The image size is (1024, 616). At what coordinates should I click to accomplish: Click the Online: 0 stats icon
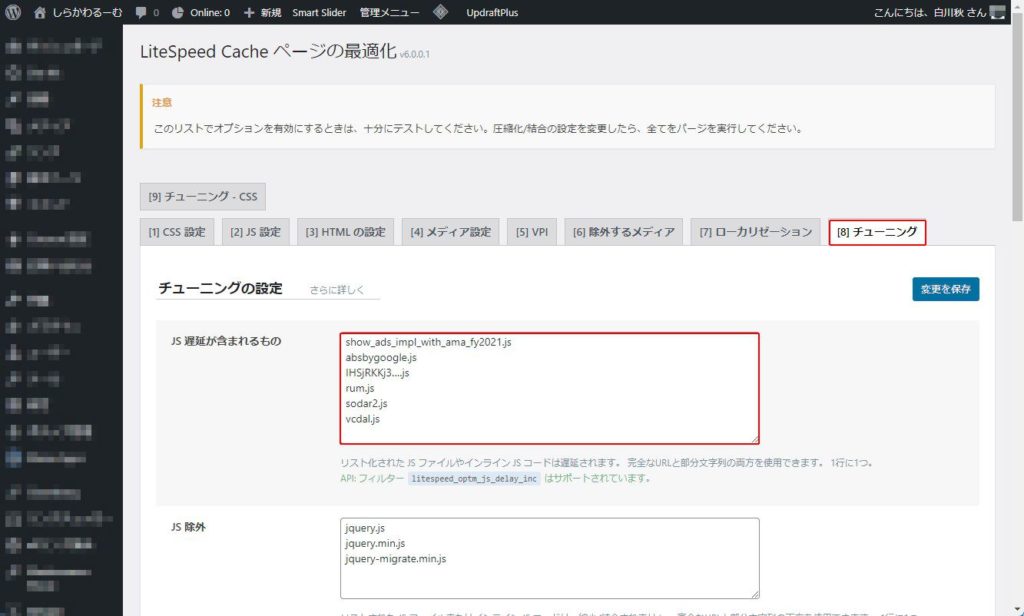point(178,13)
